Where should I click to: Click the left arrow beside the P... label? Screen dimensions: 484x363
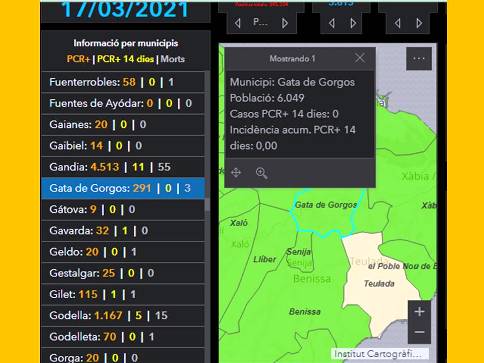(x=238, y=23)
